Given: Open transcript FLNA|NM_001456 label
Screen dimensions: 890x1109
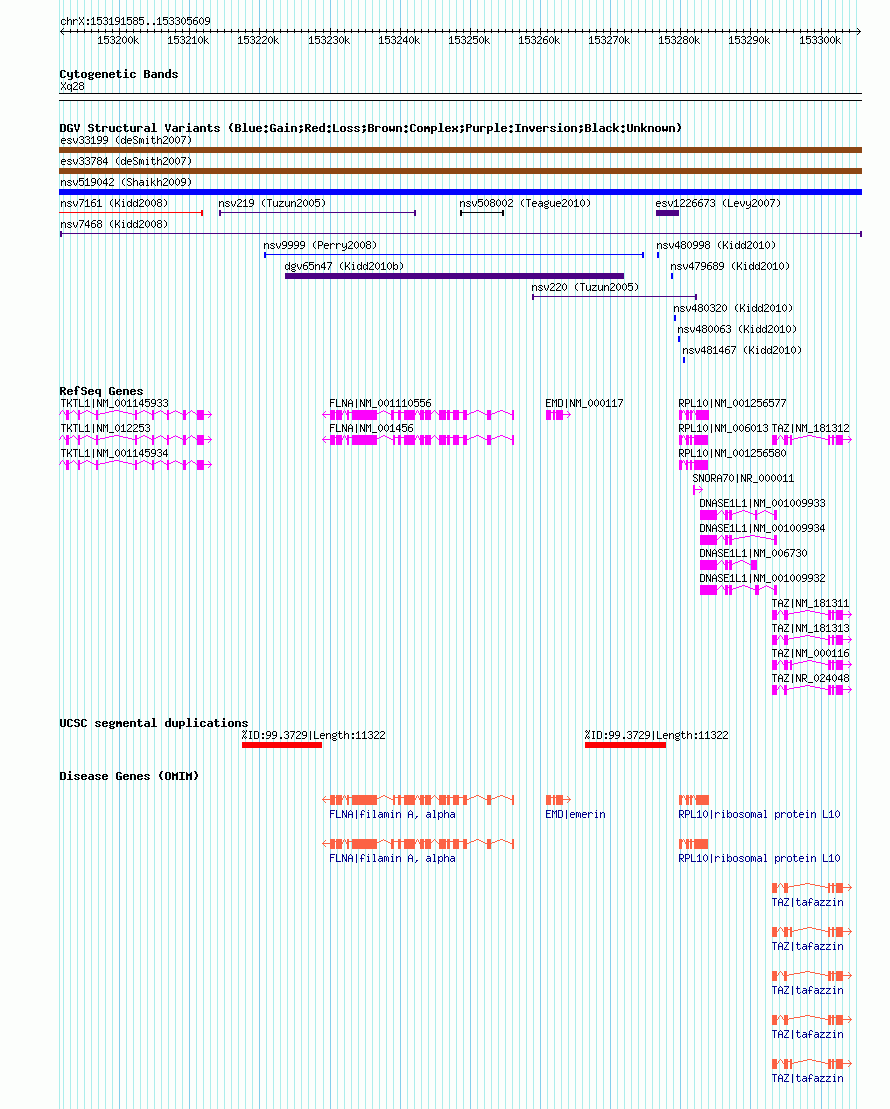Looking at the screenshot, I should pos(371,429).
